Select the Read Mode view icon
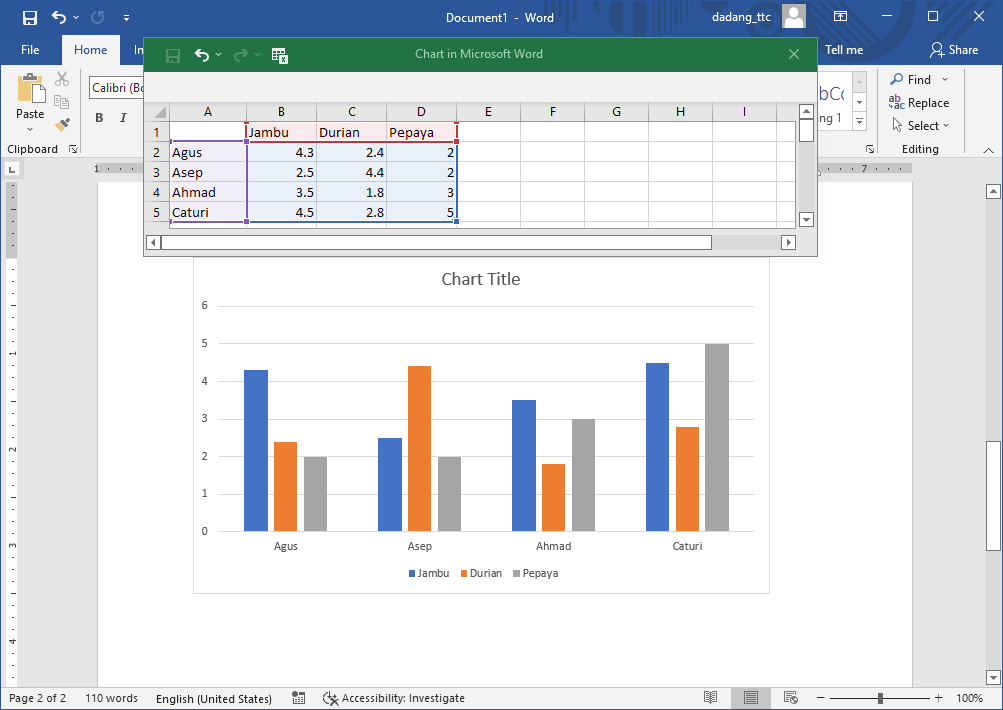 711,697
